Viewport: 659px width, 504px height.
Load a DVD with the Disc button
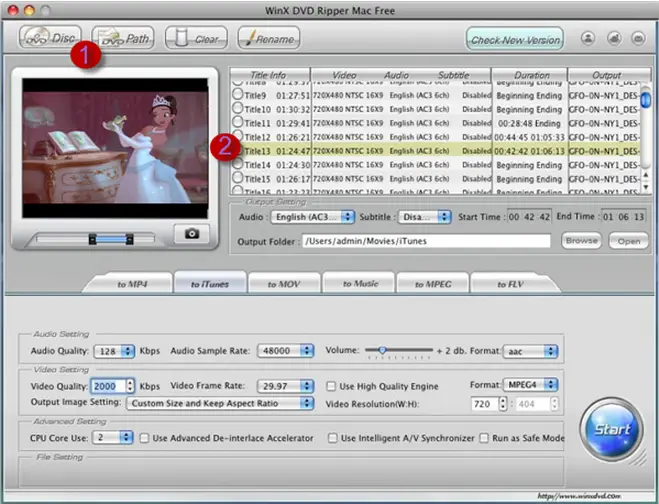pyautogui.click(x=50, y=38)
